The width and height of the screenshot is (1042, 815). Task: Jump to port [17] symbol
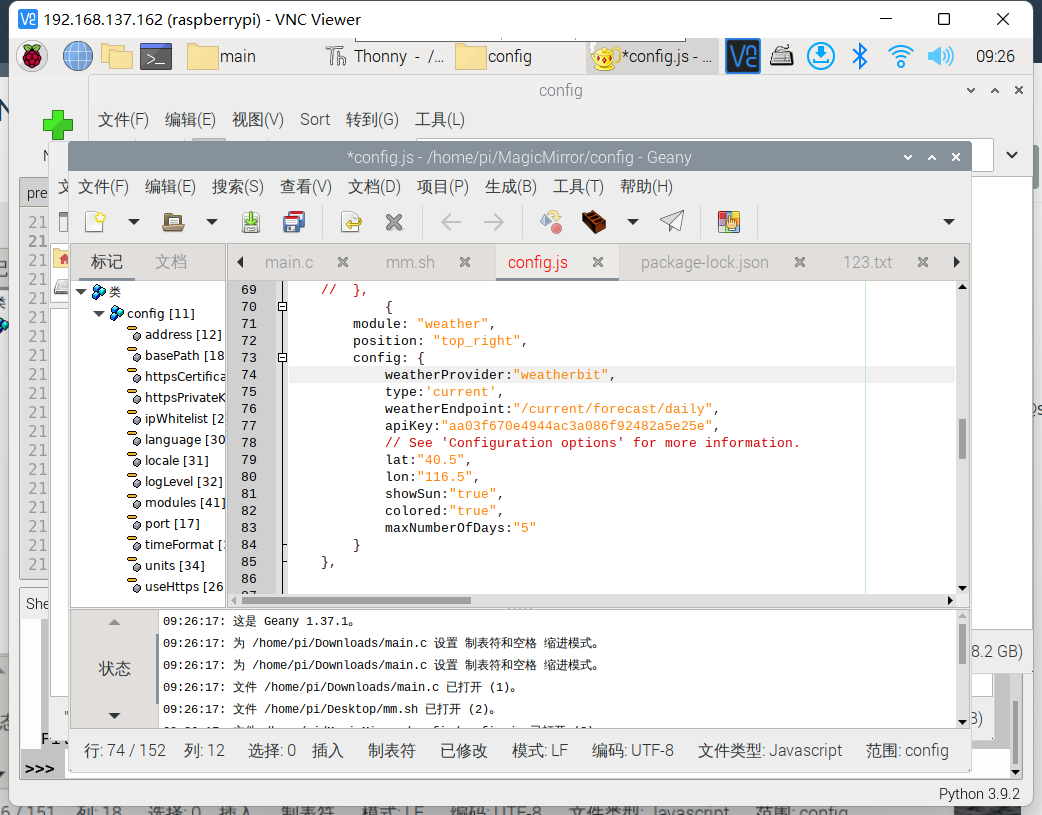(x=171, y=524)
